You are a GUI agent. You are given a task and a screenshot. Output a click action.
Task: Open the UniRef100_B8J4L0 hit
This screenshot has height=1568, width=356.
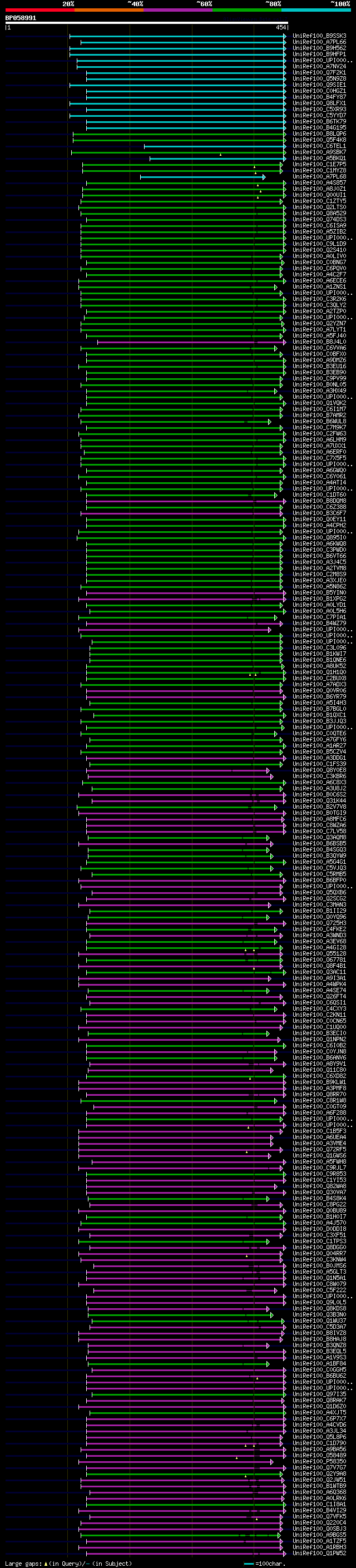click(319, 342)
